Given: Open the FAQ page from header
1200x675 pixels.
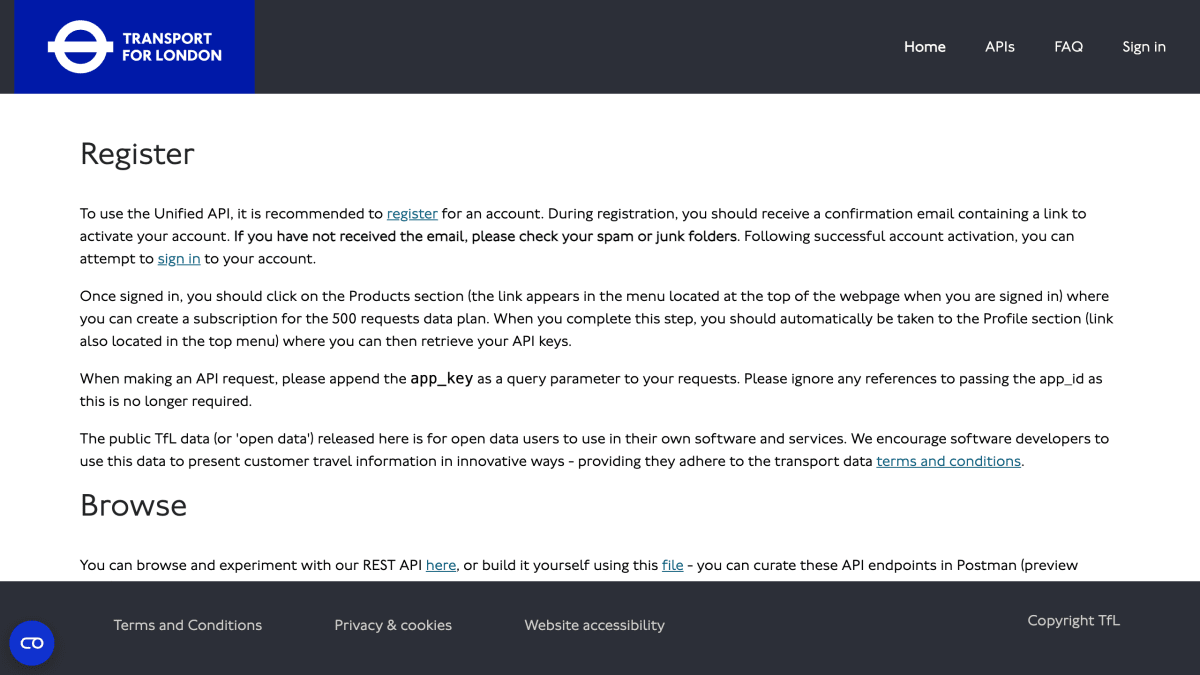Looking at the screenshot, I should [1069, 47].
